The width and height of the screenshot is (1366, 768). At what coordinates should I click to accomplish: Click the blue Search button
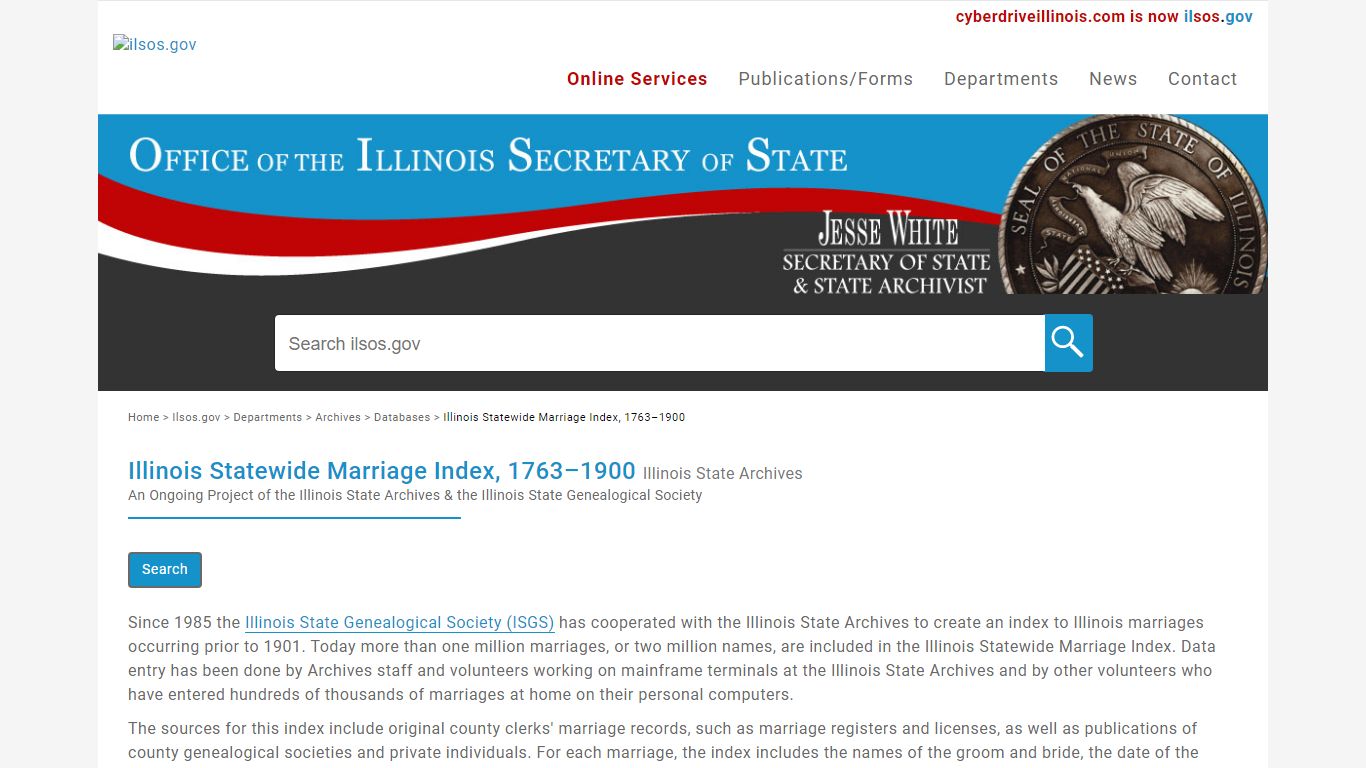[x=165, y=569]
